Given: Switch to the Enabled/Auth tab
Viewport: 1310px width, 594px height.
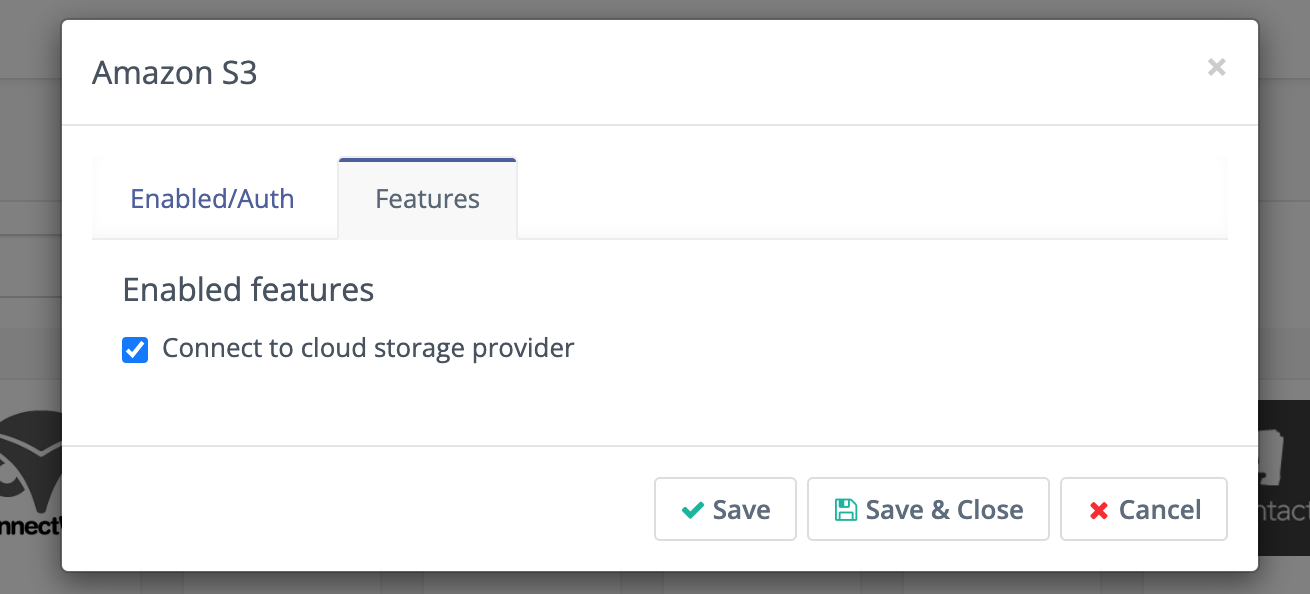Looking at the screenshot, I should (211, 198).
